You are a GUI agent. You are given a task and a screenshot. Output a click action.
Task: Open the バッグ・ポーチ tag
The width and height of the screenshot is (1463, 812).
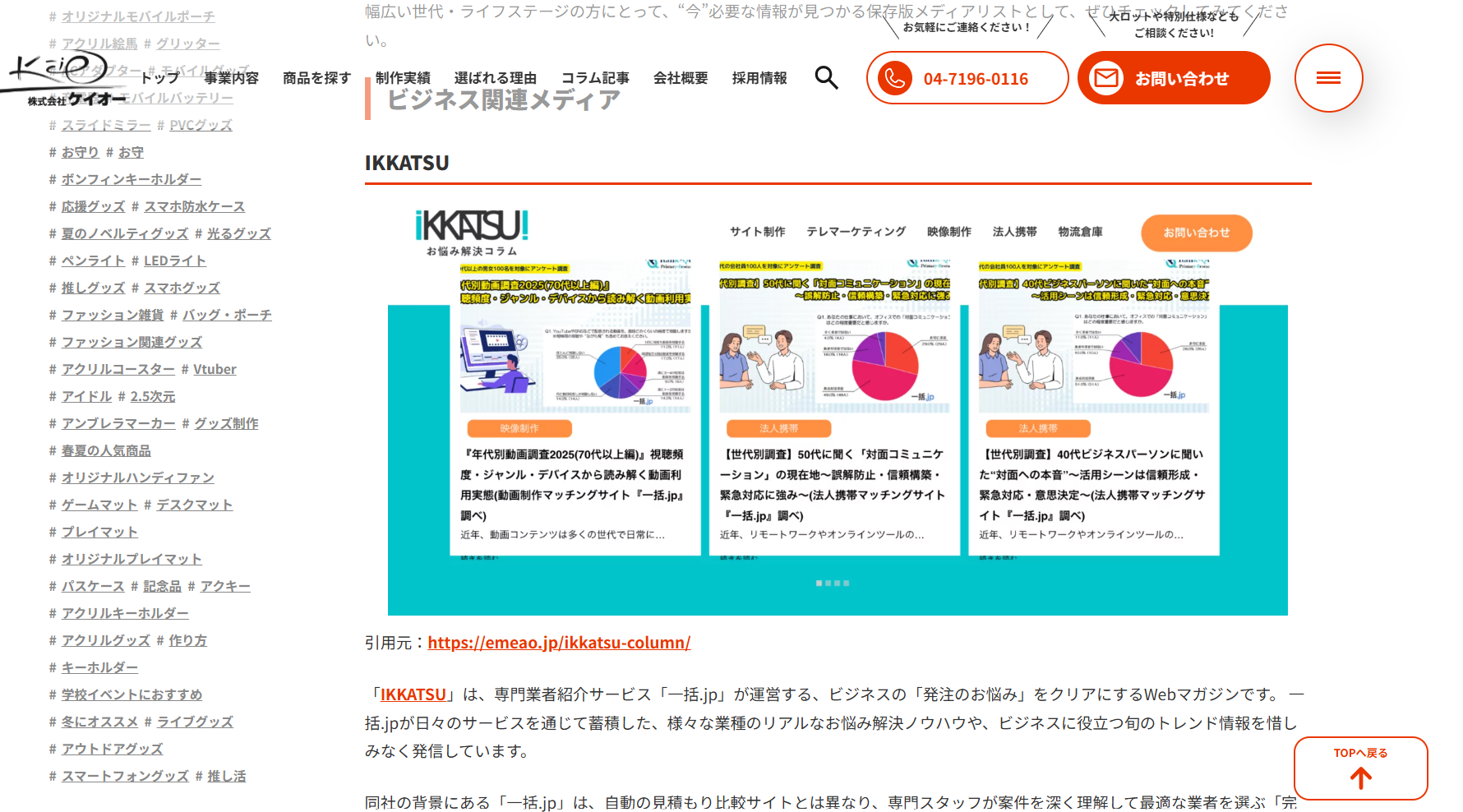click(227, 315)
